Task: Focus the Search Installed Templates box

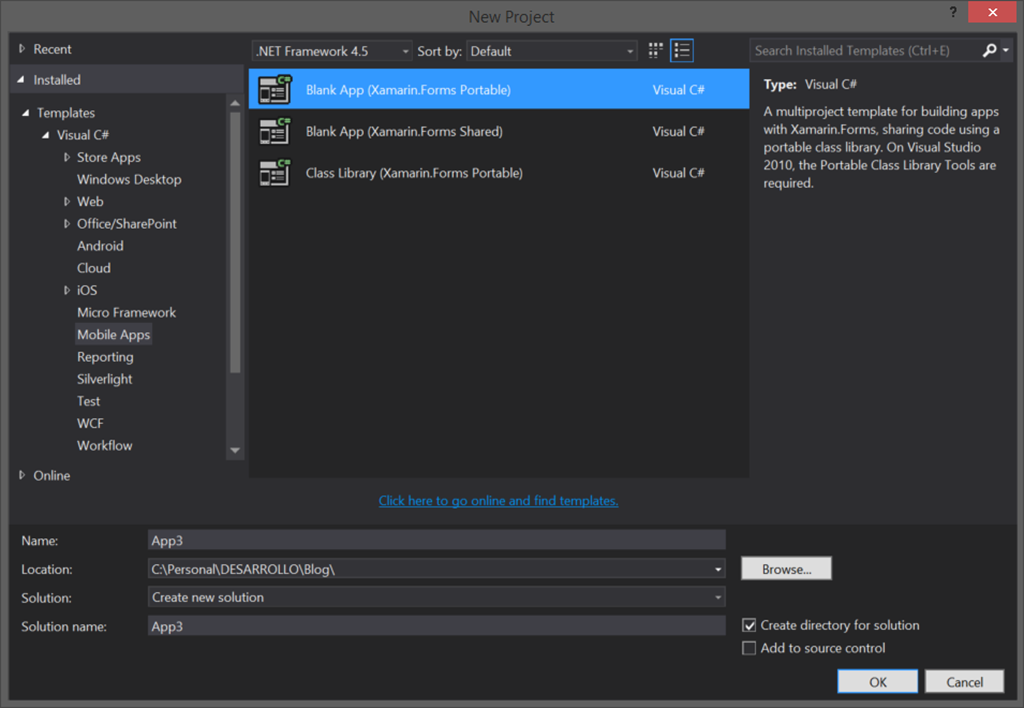Action: pos(865,50)
